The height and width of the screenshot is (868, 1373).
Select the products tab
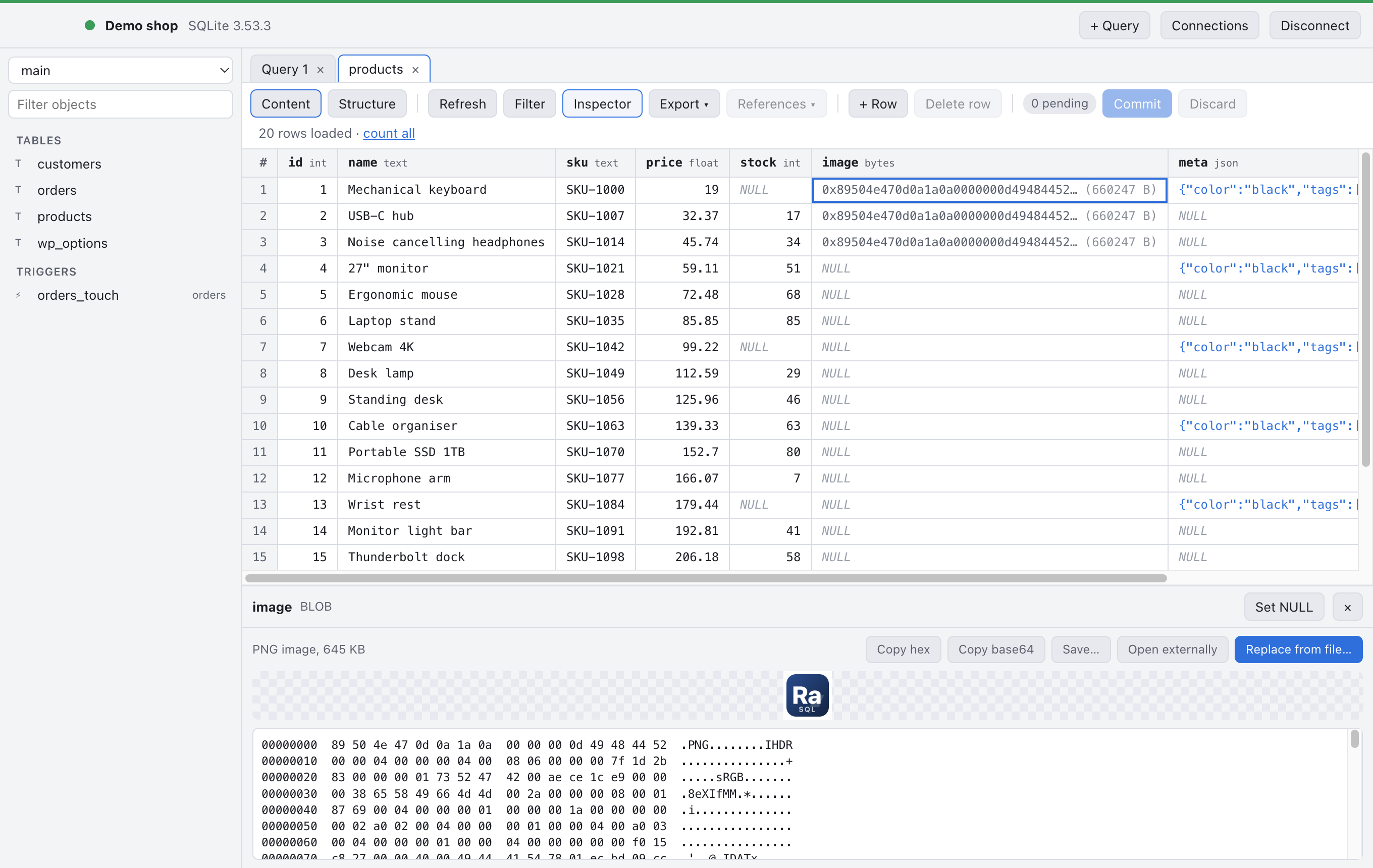376,70
